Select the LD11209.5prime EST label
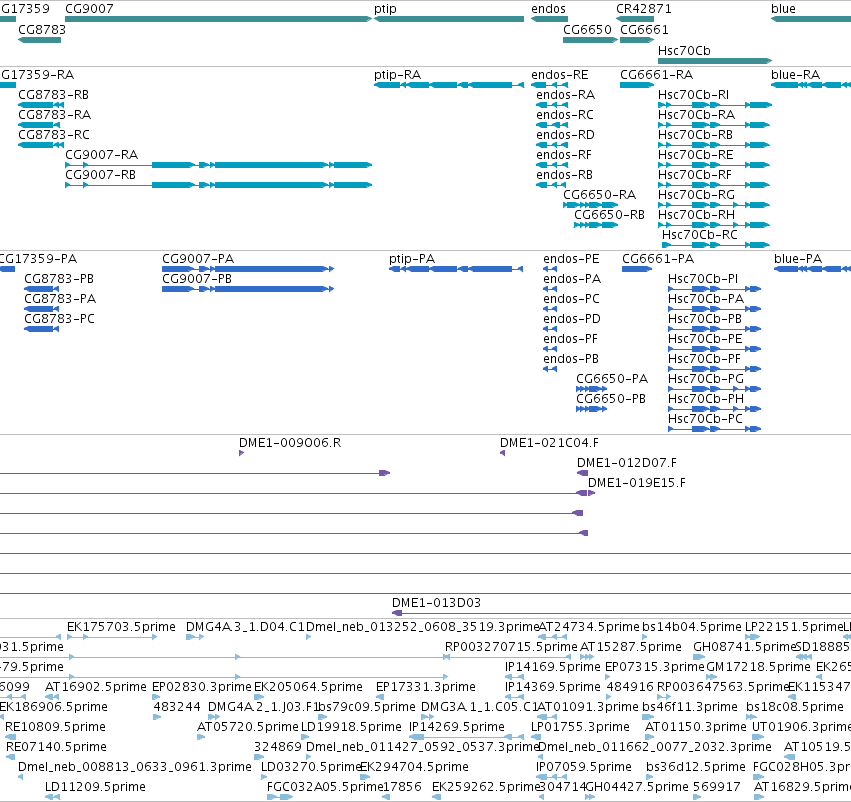The width and height of the screenshot is (851, 802). [96, 787]
